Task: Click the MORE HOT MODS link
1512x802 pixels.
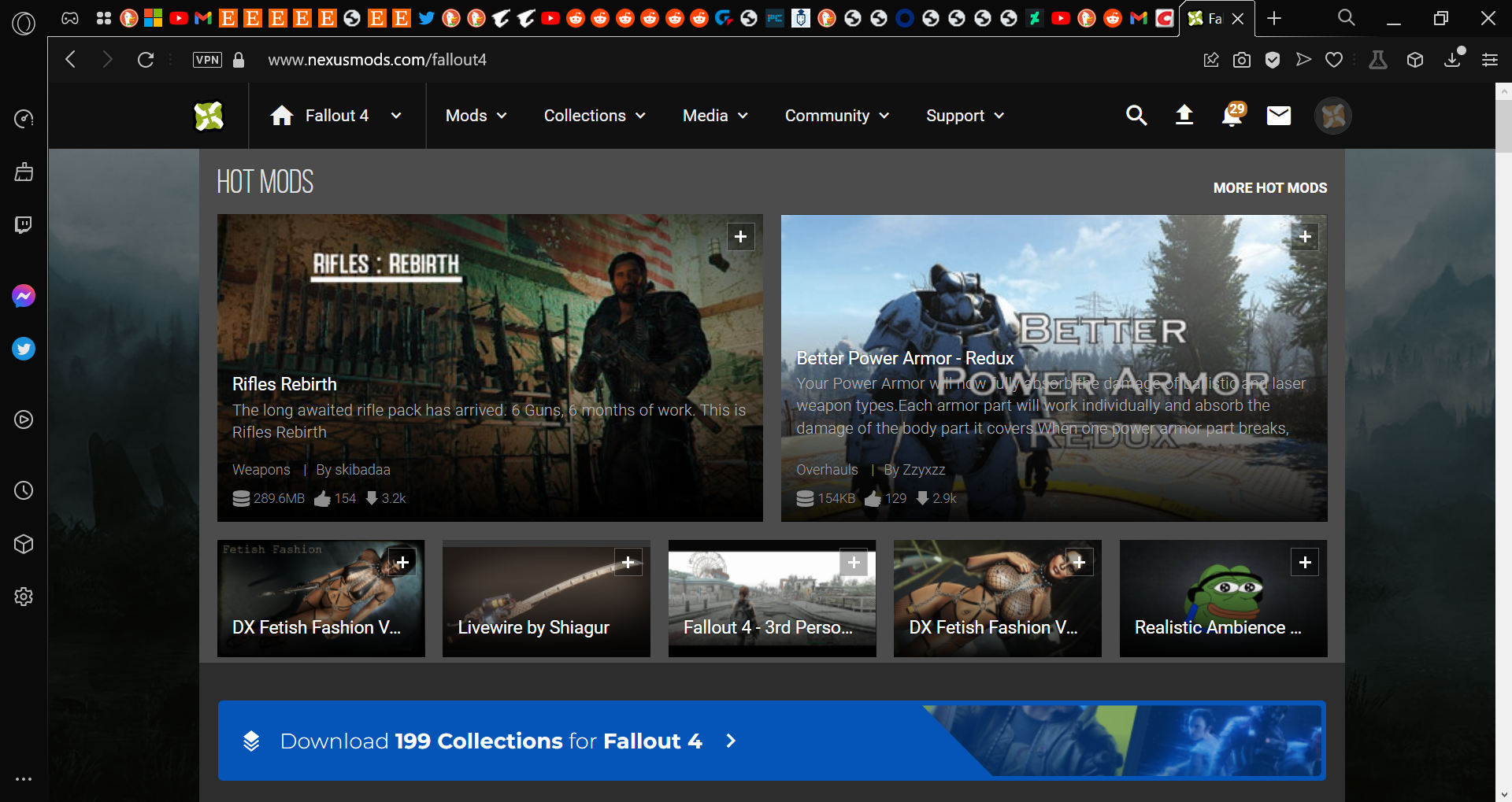Action: pos(1270,188)
